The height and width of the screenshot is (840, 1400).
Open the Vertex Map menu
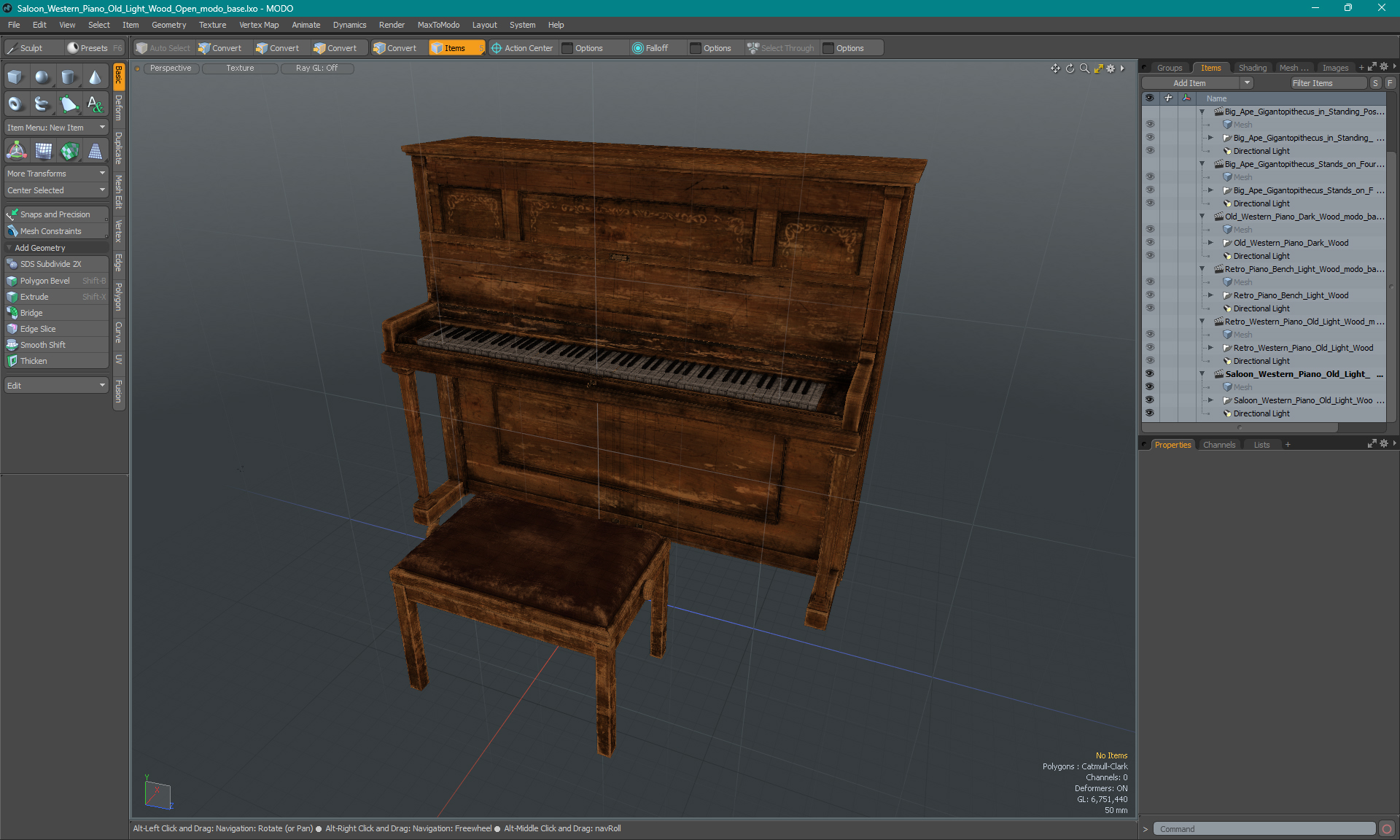[x=259, y=25]
